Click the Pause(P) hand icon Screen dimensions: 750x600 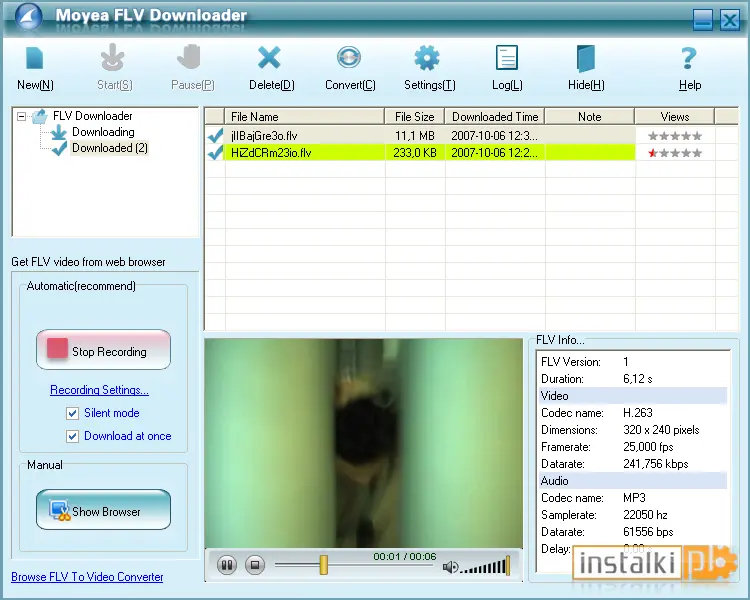(189, 57)
